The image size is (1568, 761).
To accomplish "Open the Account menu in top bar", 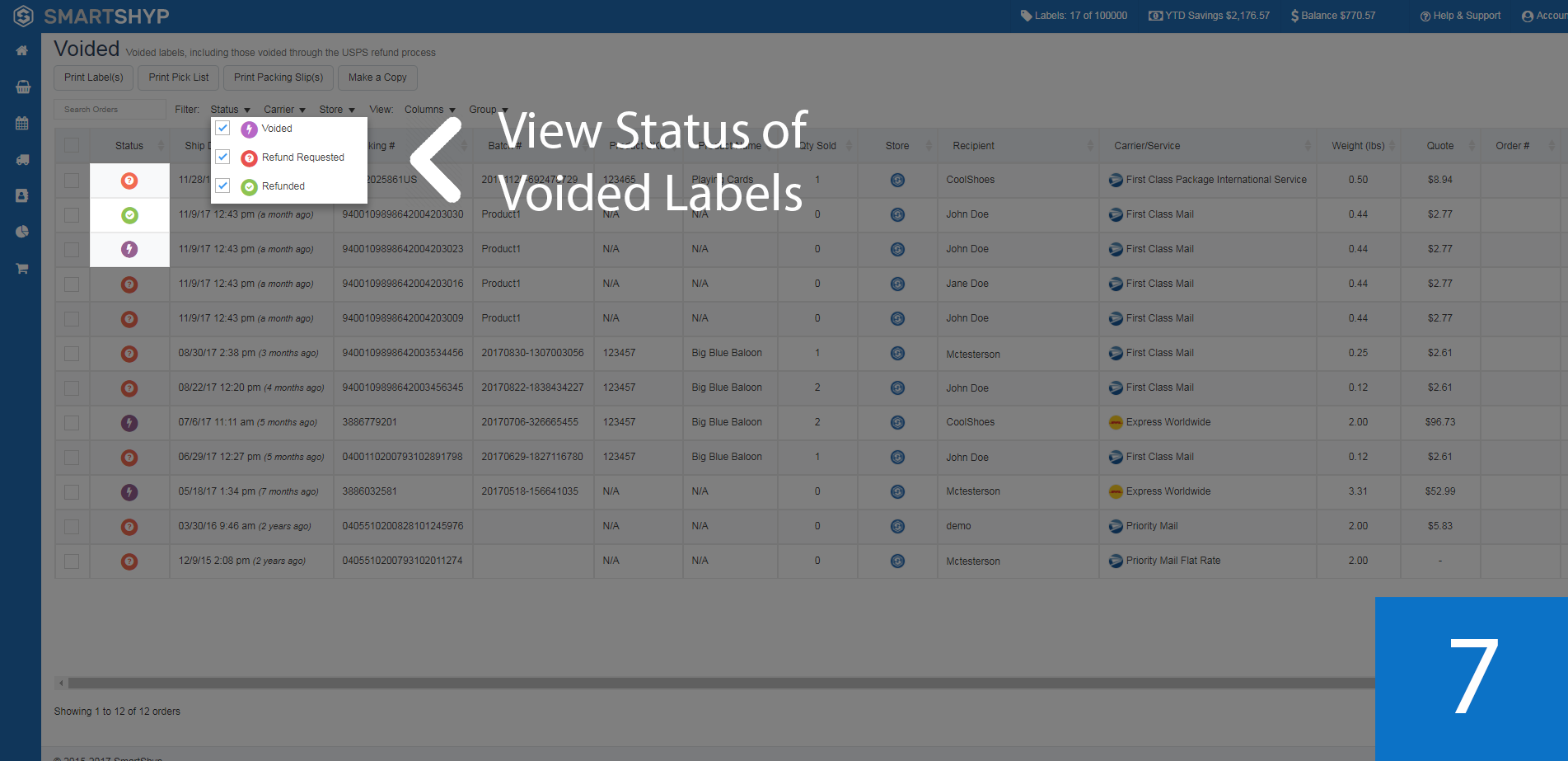I will coord(1545,16).
